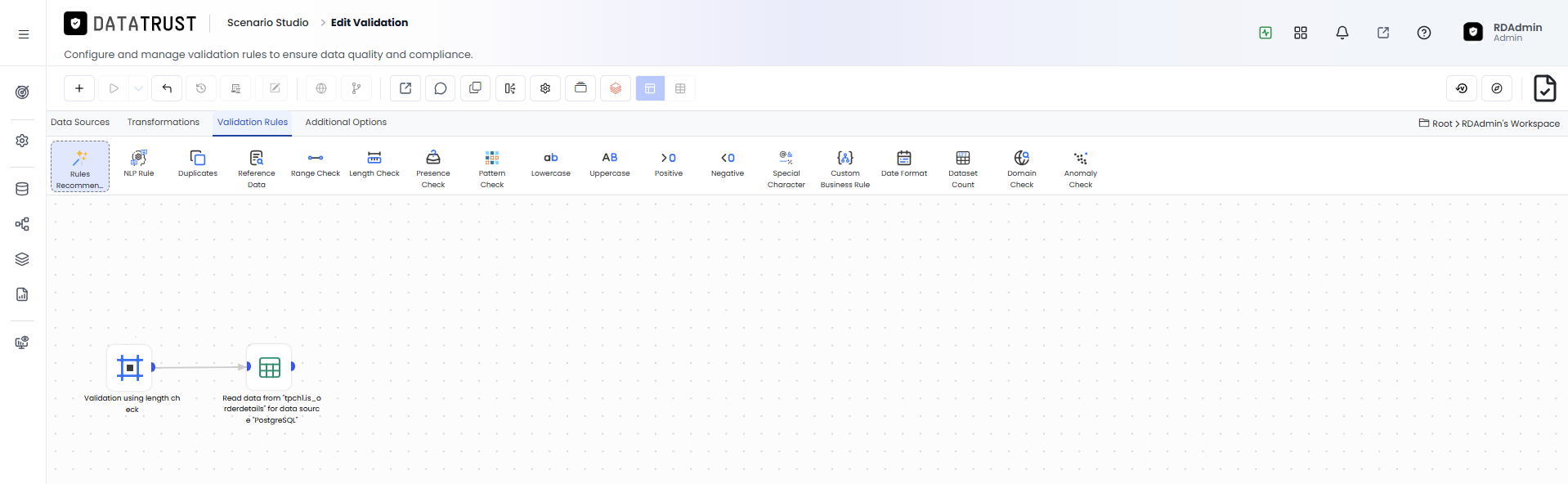Select the Custom Business Rule tool
Viewport: 1568px width, 484px height.
[x=845, y=168]
